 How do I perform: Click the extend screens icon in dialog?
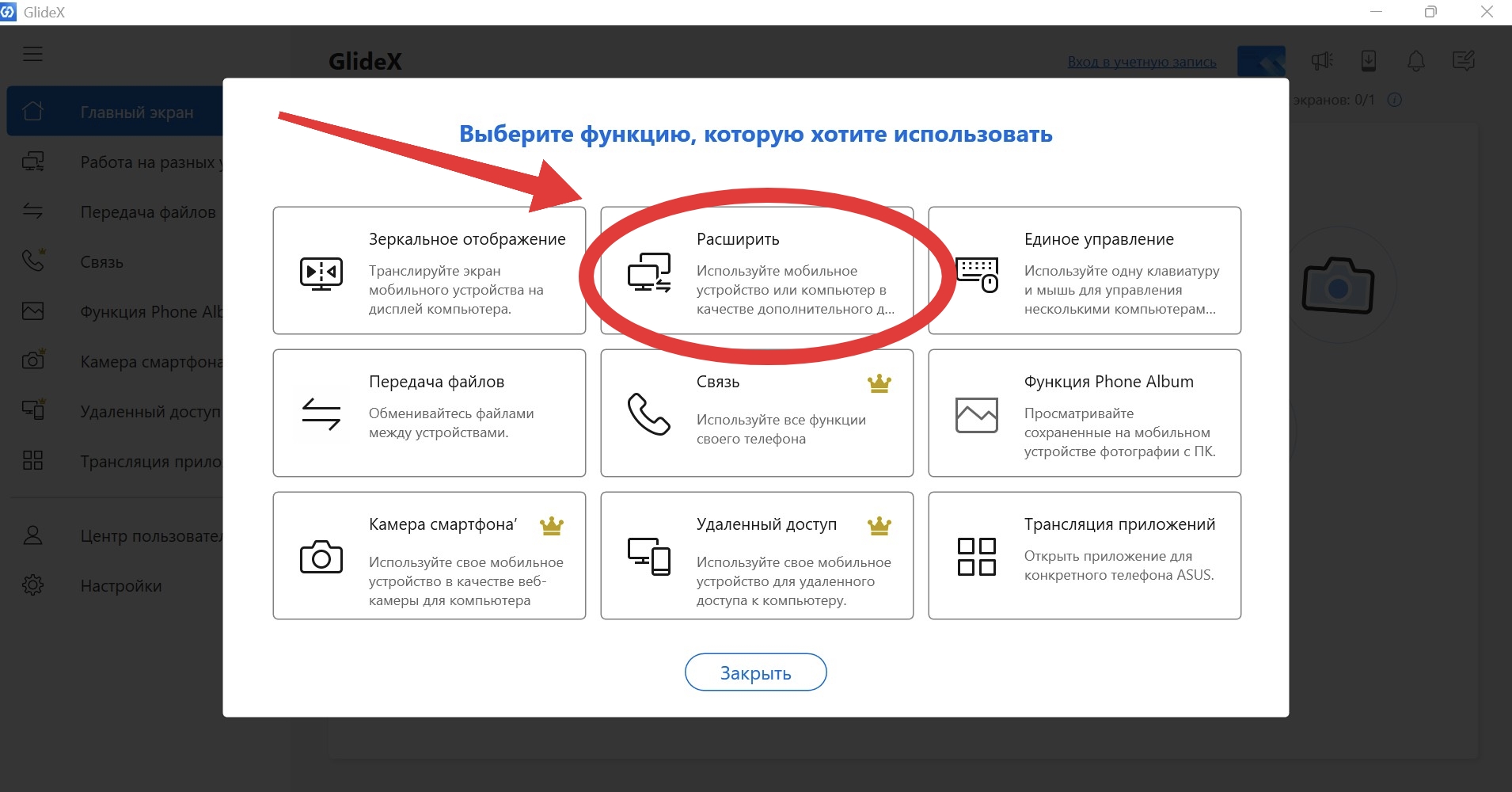tap(650, 272)
